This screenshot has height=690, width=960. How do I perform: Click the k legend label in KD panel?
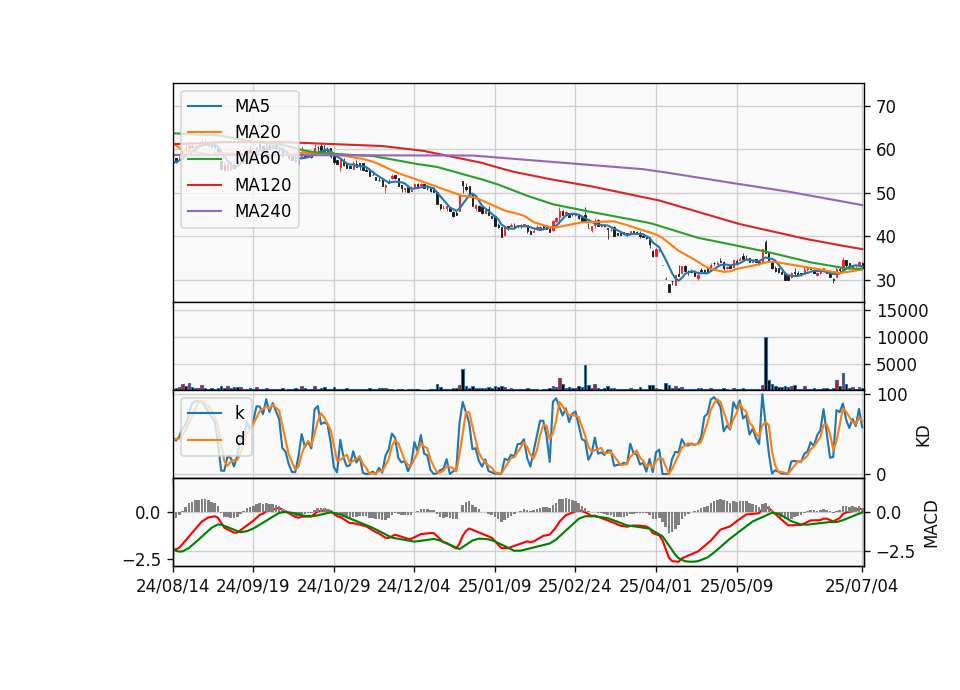point(239,413)
